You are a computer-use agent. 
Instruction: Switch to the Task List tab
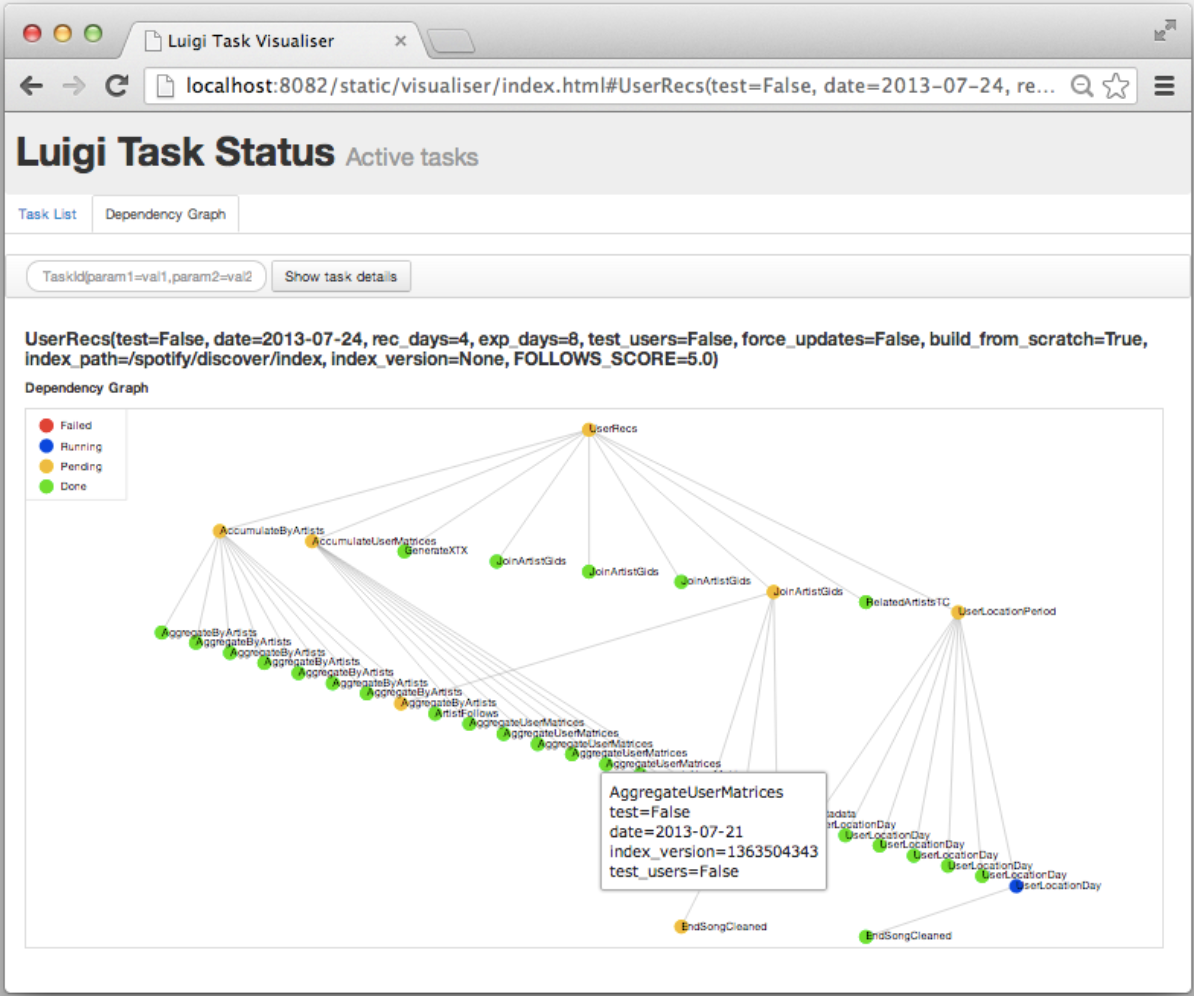point(47,214)
